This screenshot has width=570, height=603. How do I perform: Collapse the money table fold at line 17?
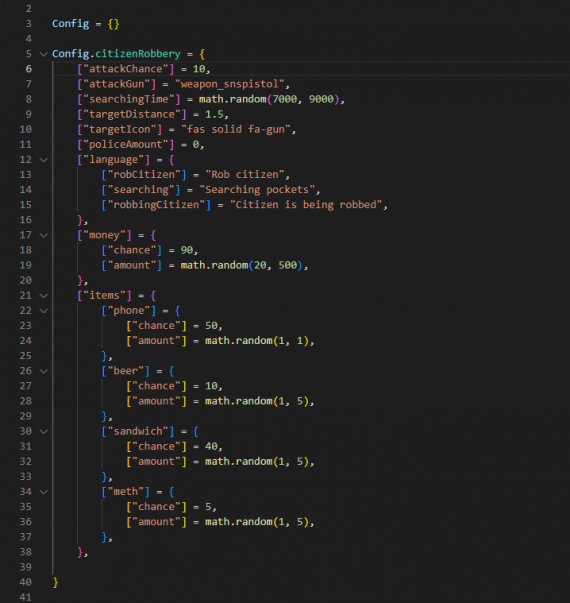coord(44,235)
